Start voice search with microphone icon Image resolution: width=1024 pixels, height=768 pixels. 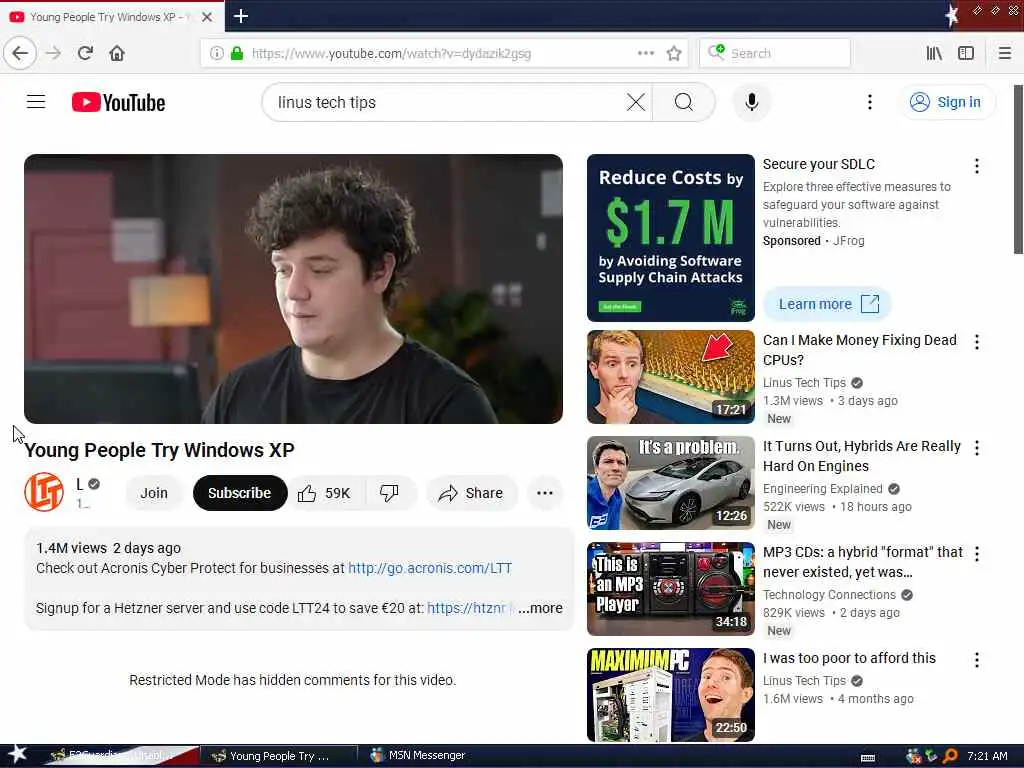point(752,102)
